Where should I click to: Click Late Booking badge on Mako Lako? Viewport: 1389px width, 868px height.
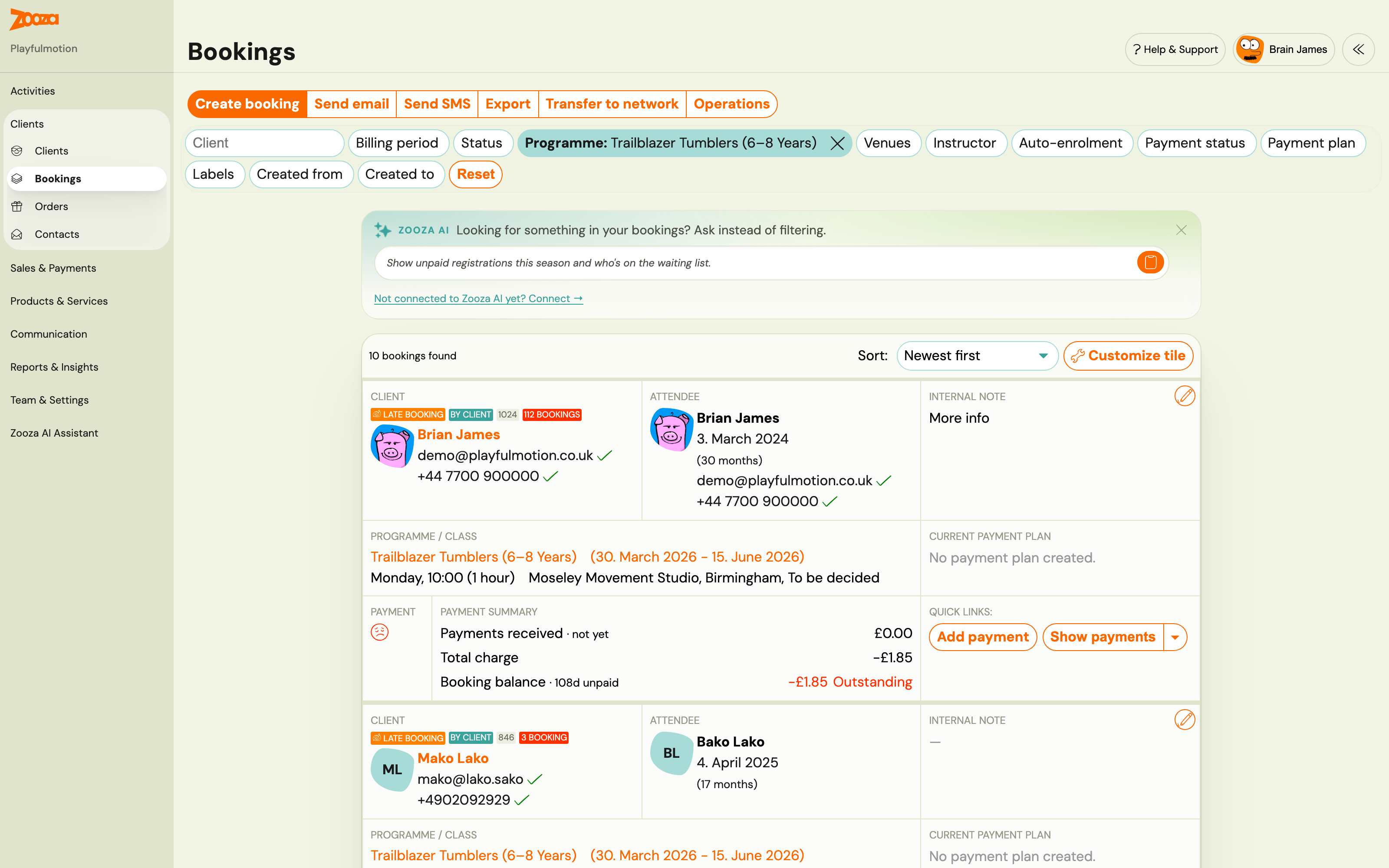click(x=408, y=738)
